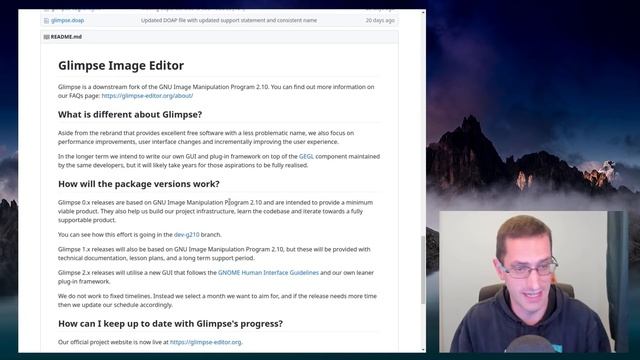The image size is (640, 360).
Task: Click 'How can I keep up to date' heading
Action: [x=170, y=323]
